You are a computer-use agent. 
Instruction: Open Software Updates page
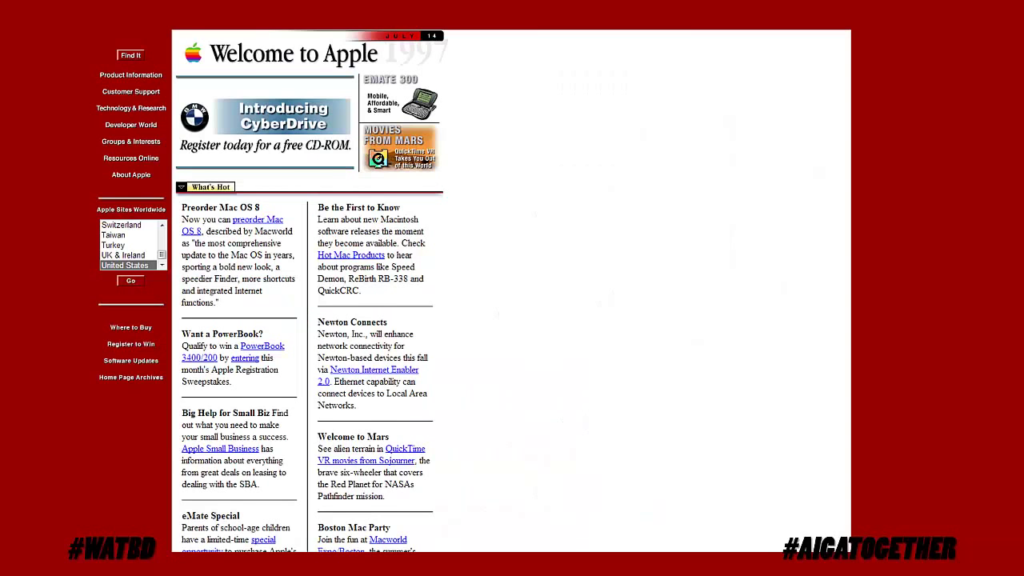[x=131, y=361]
